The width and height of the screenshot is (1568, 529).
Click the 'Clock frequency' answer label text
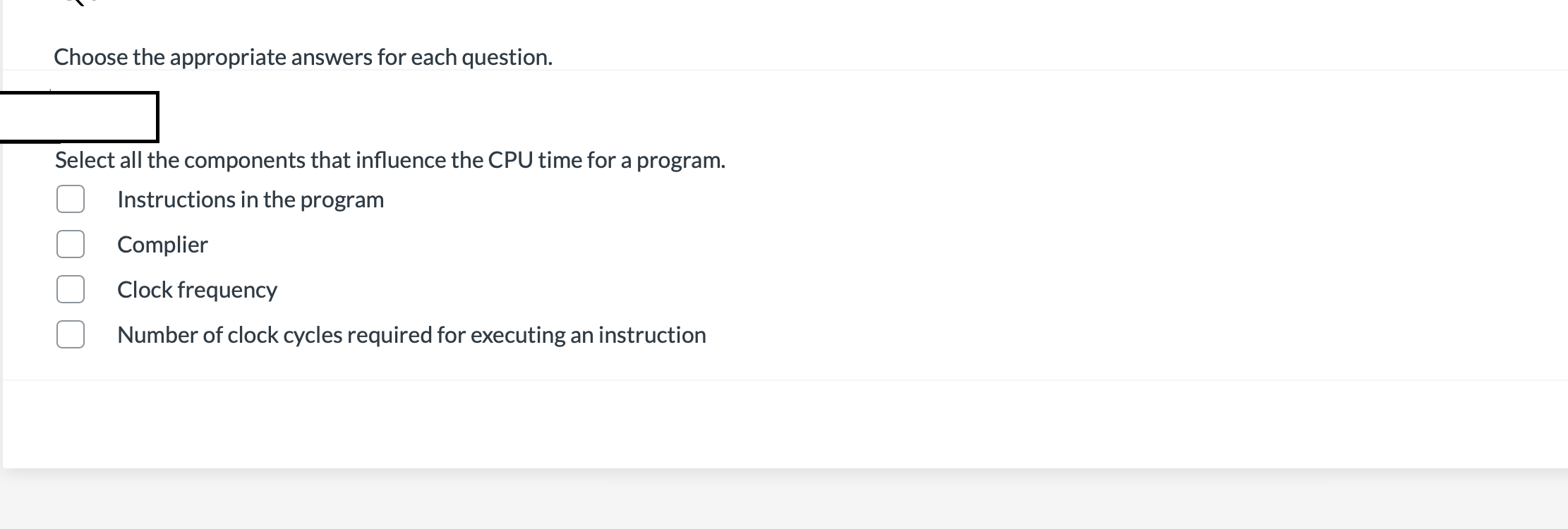(x=197, y=290)
